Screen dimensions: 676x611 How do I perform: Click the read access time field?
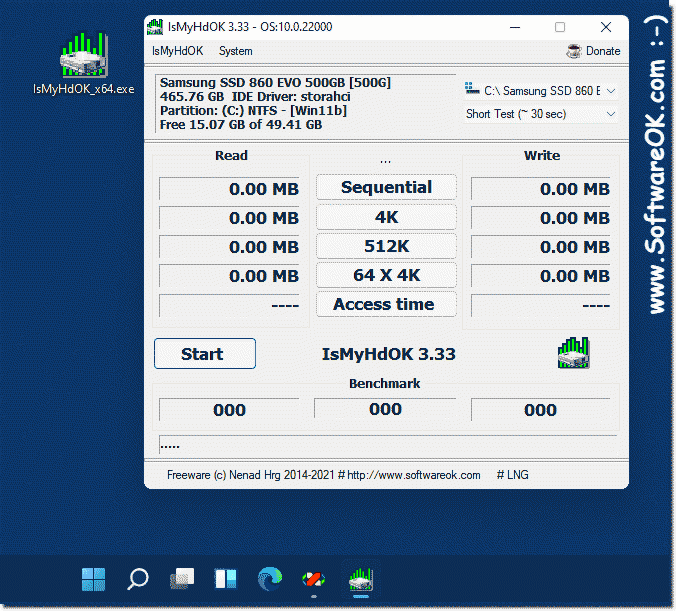(229, 305)
